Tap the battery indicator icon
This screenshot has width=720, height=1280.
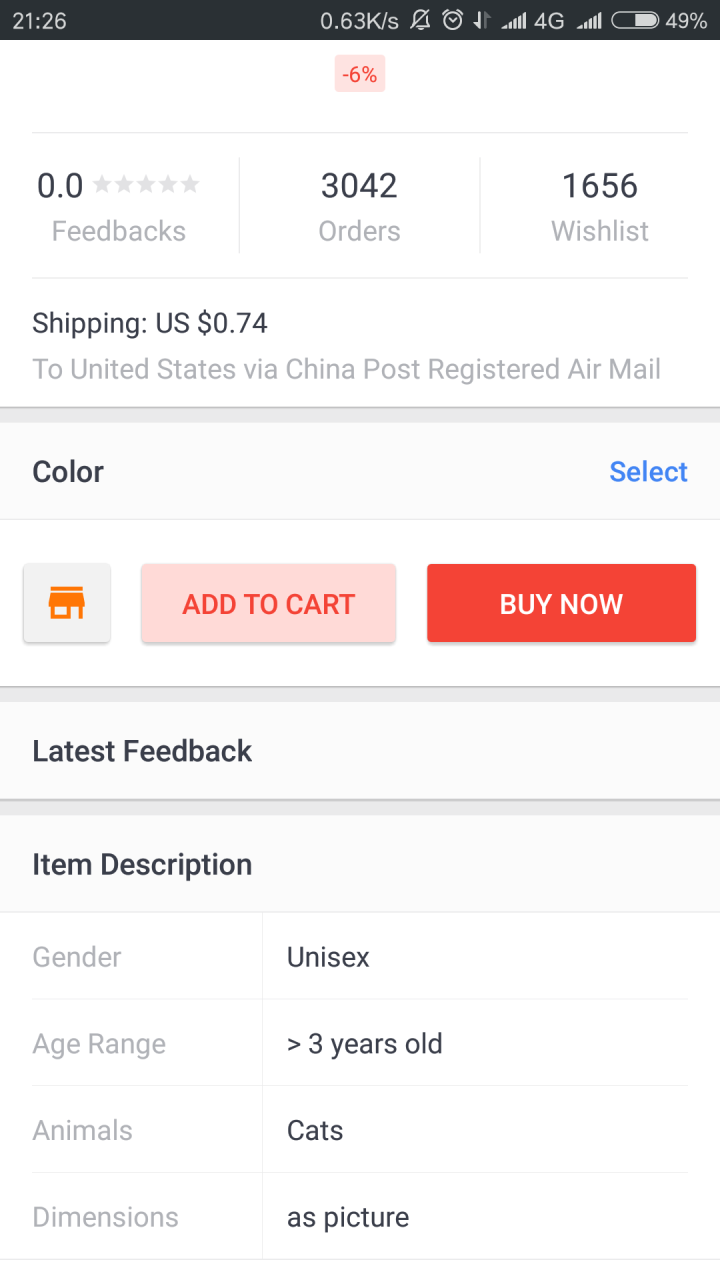click(x=635, y=20)
